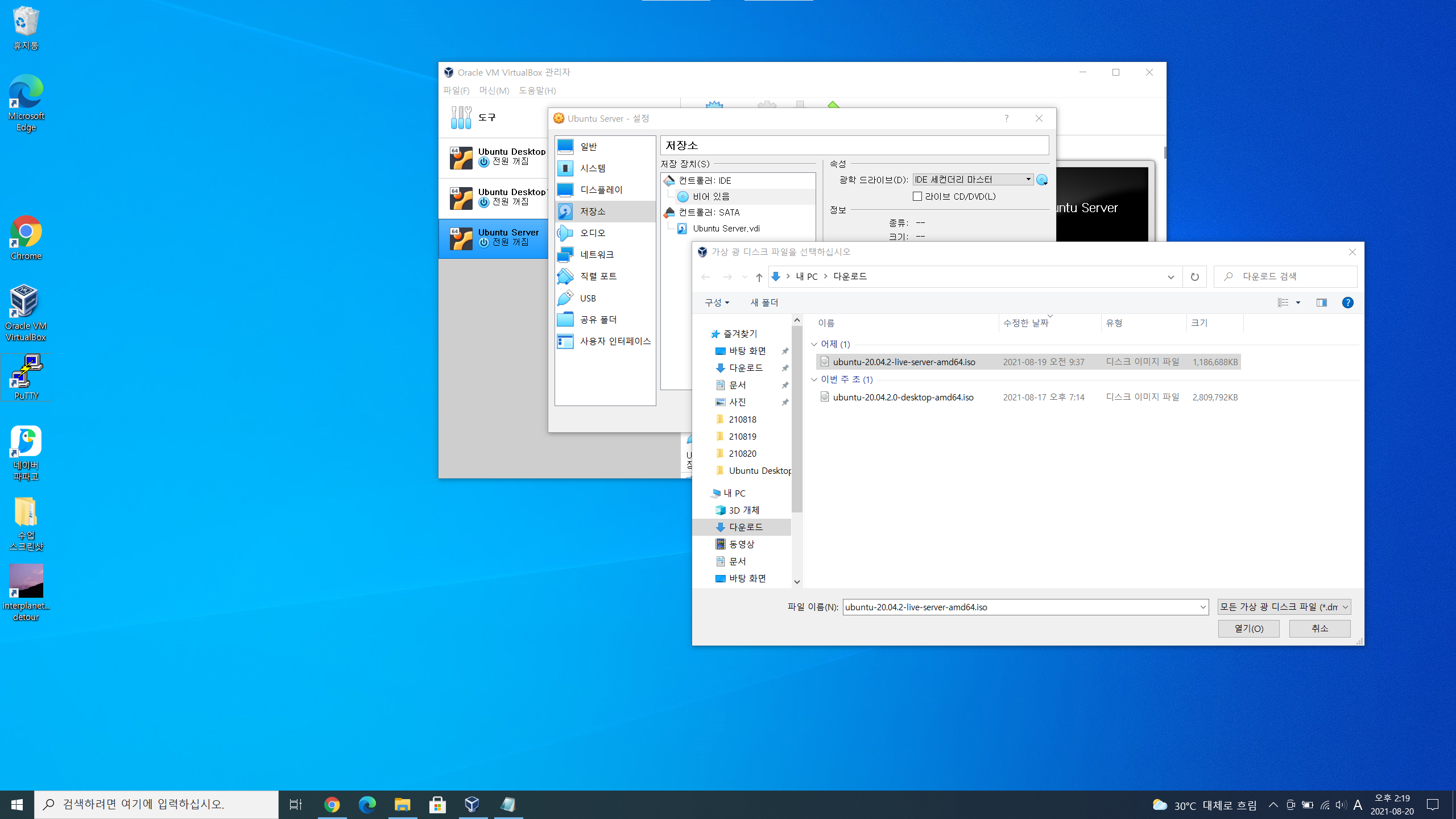Select ubuntu-20.04.2.0-desktop-amd64.iso file
The height and width of the screenshot is (819, 1456).
pos(903,398)
